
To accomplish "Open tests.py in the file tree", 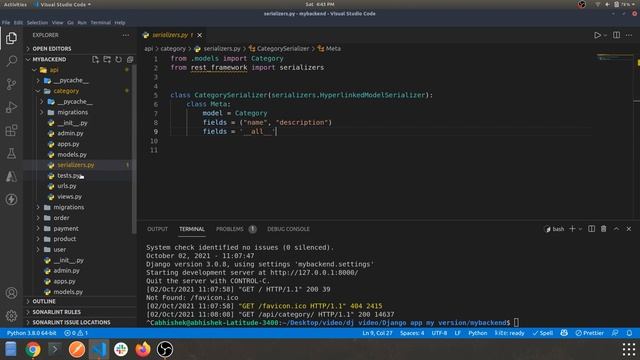I will (69, 176).
